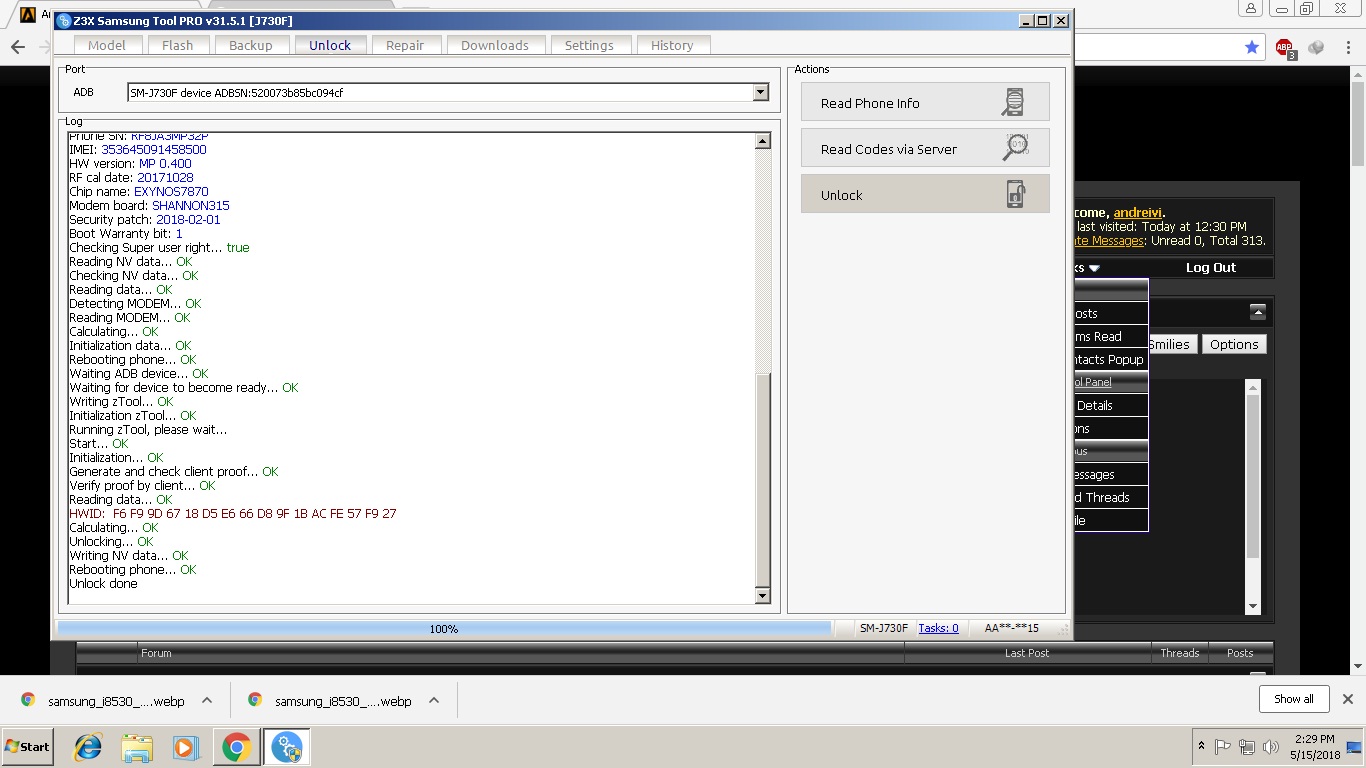Switch to the Model tab
Screen dimensions: 1366x768
[107, 45]
